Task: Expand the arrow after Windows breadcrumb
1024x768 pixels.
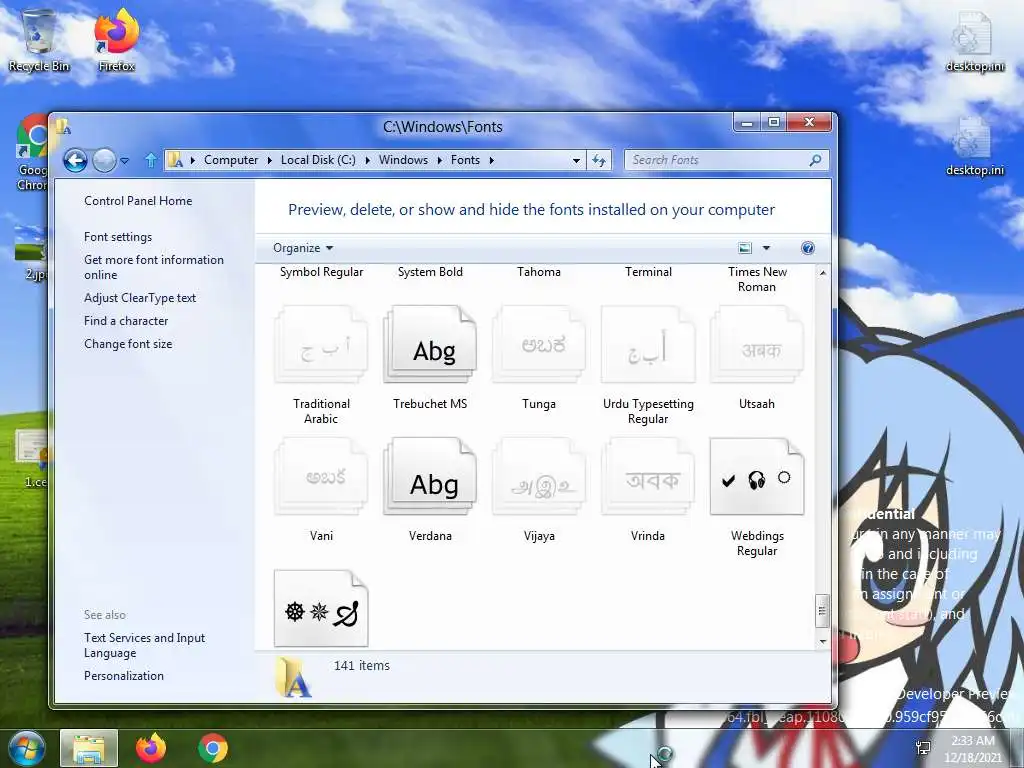Action: click(x=439, y=160)
